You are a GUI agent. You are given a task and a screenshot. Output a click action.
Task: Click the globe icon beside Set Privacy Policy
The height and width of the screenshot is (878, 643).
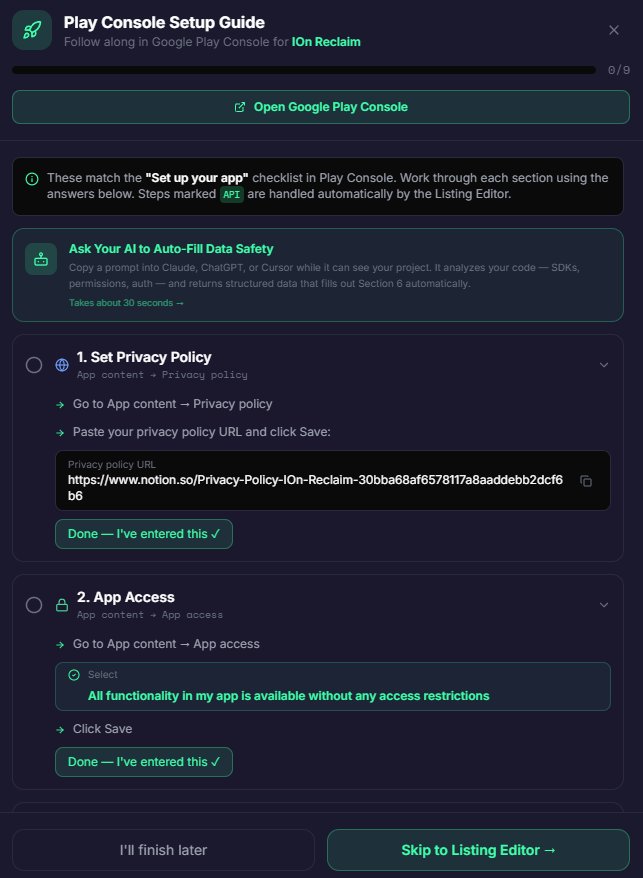coord(62,365)
